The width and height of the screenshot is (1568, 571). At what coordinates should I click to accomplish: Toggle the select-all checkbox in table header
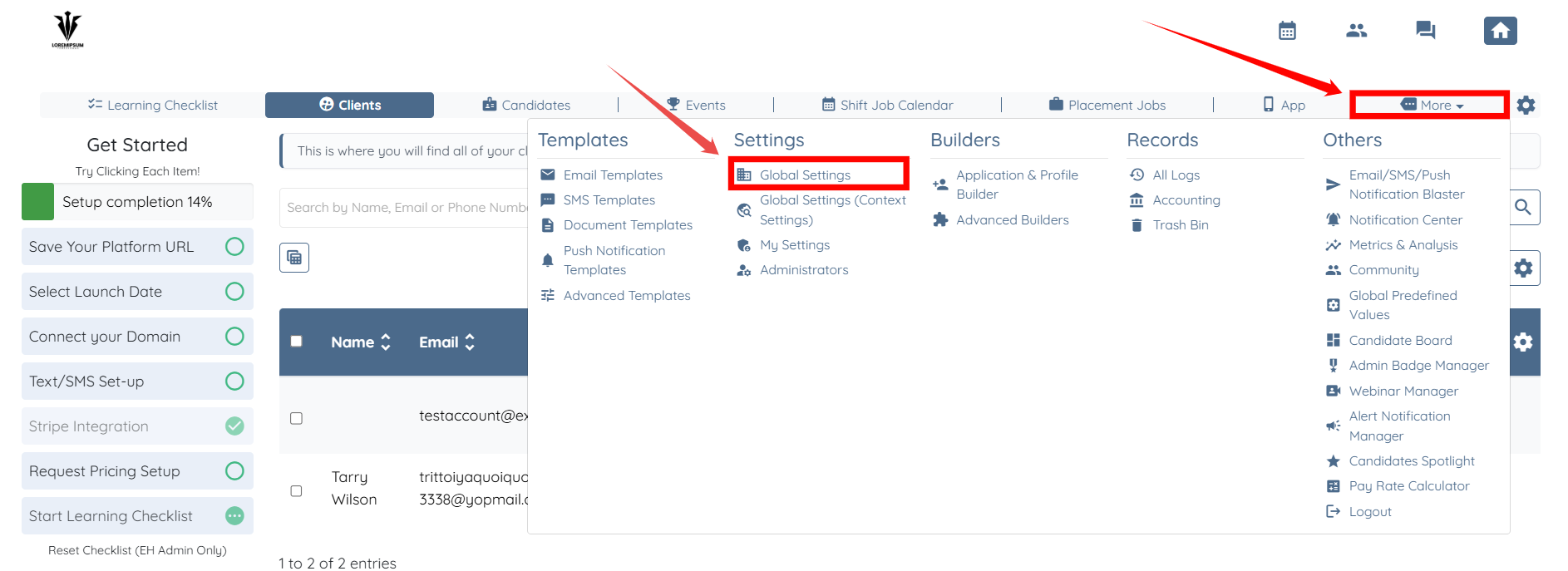tap(296, 342)
